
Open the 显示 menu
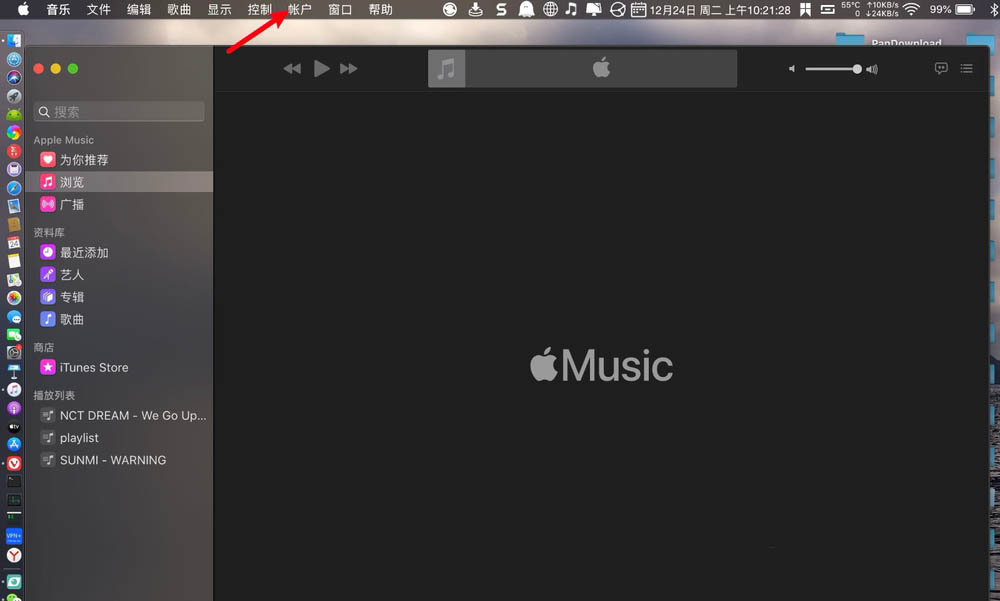219,10
